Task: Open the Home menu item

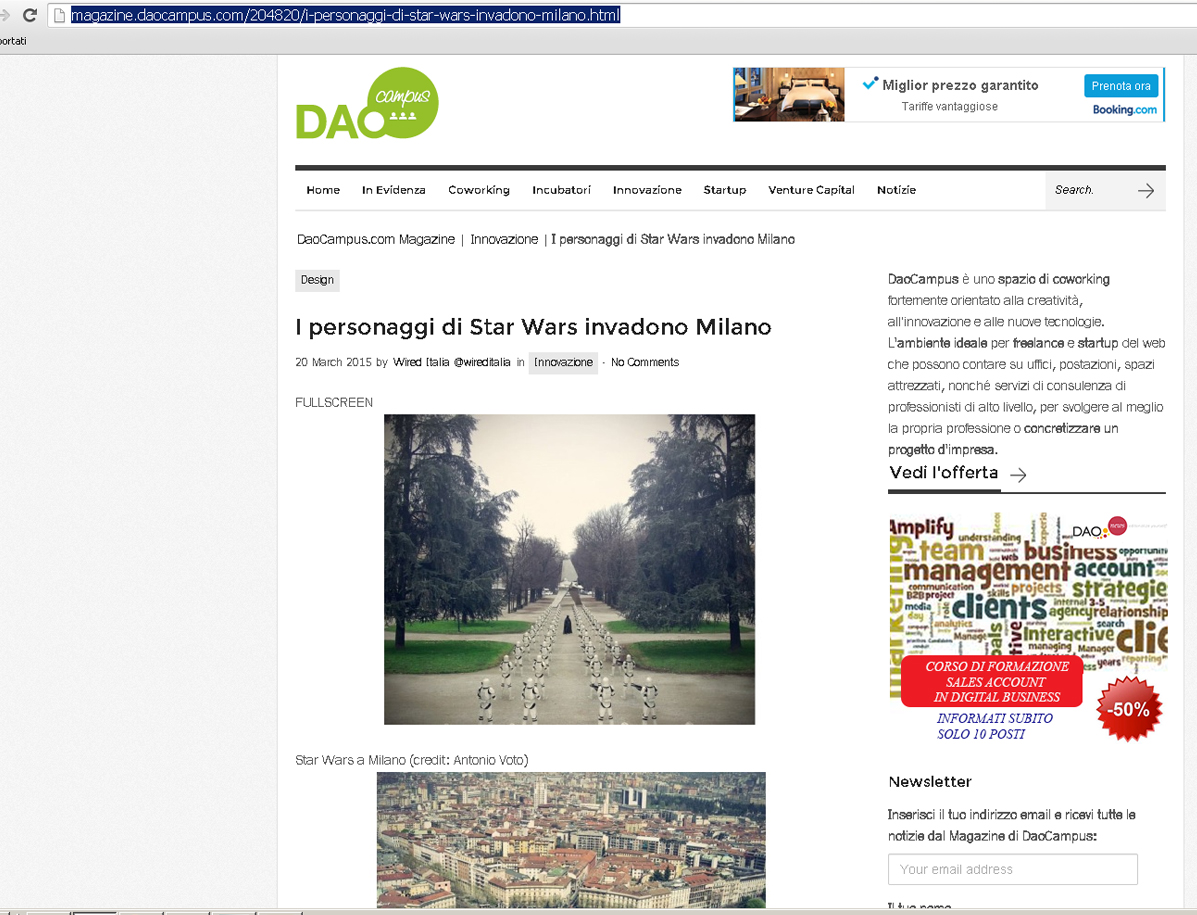Action: [x=323, y=190]
